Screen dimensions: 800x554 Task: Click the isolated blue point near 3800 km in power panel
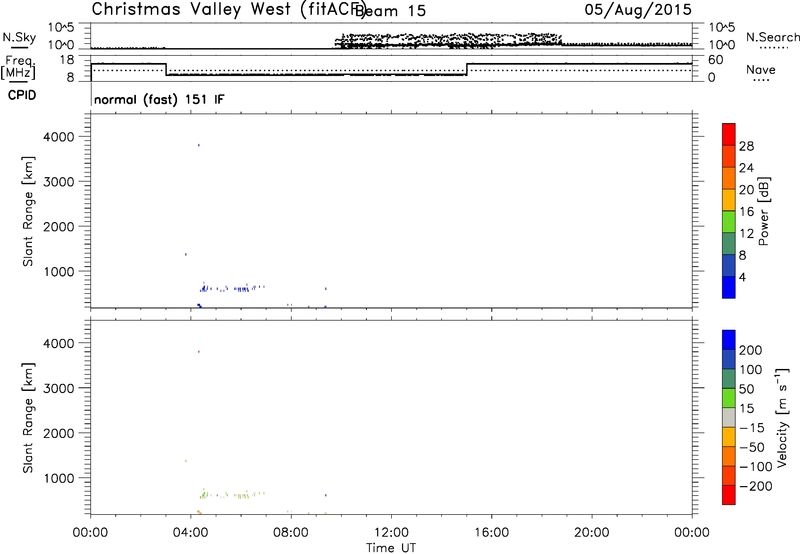(198, 145)
